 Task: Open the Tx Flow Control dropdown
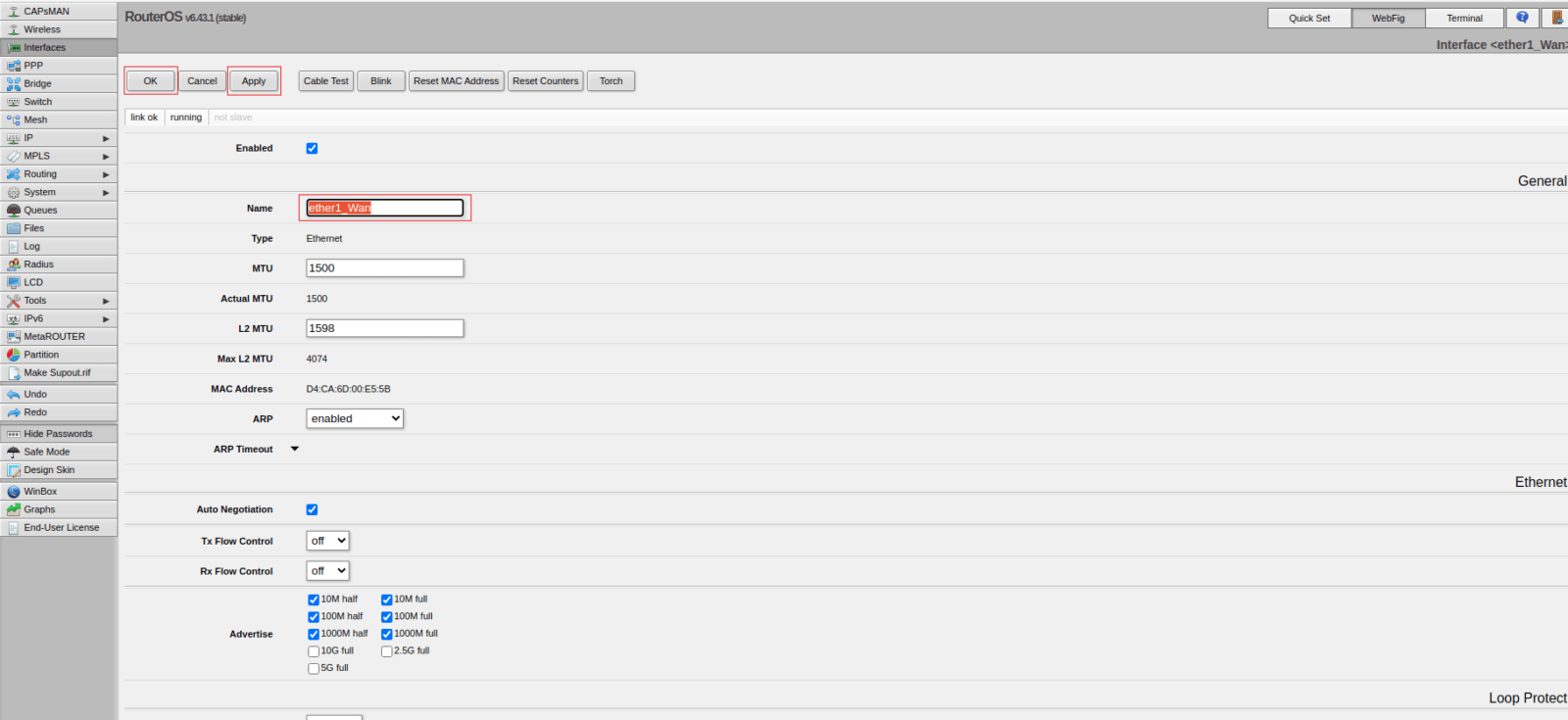(327, 541)
